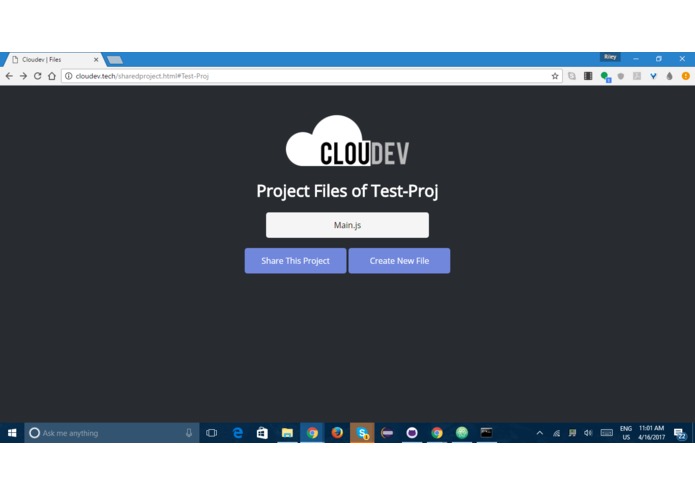695x494 pixels.
Task: Click the site info icon in the address bar
Action: [x=69, y=76]
